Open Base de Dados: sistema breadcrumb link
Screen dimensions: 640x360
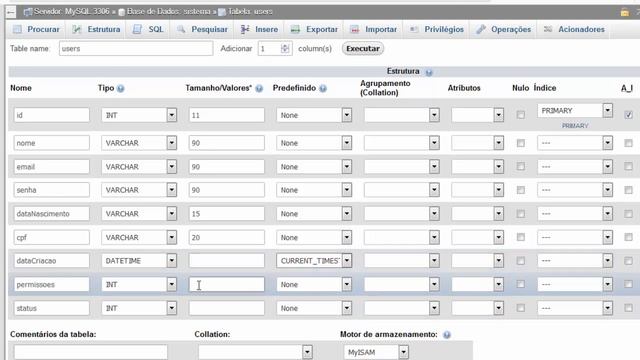[x=169, y=11]
